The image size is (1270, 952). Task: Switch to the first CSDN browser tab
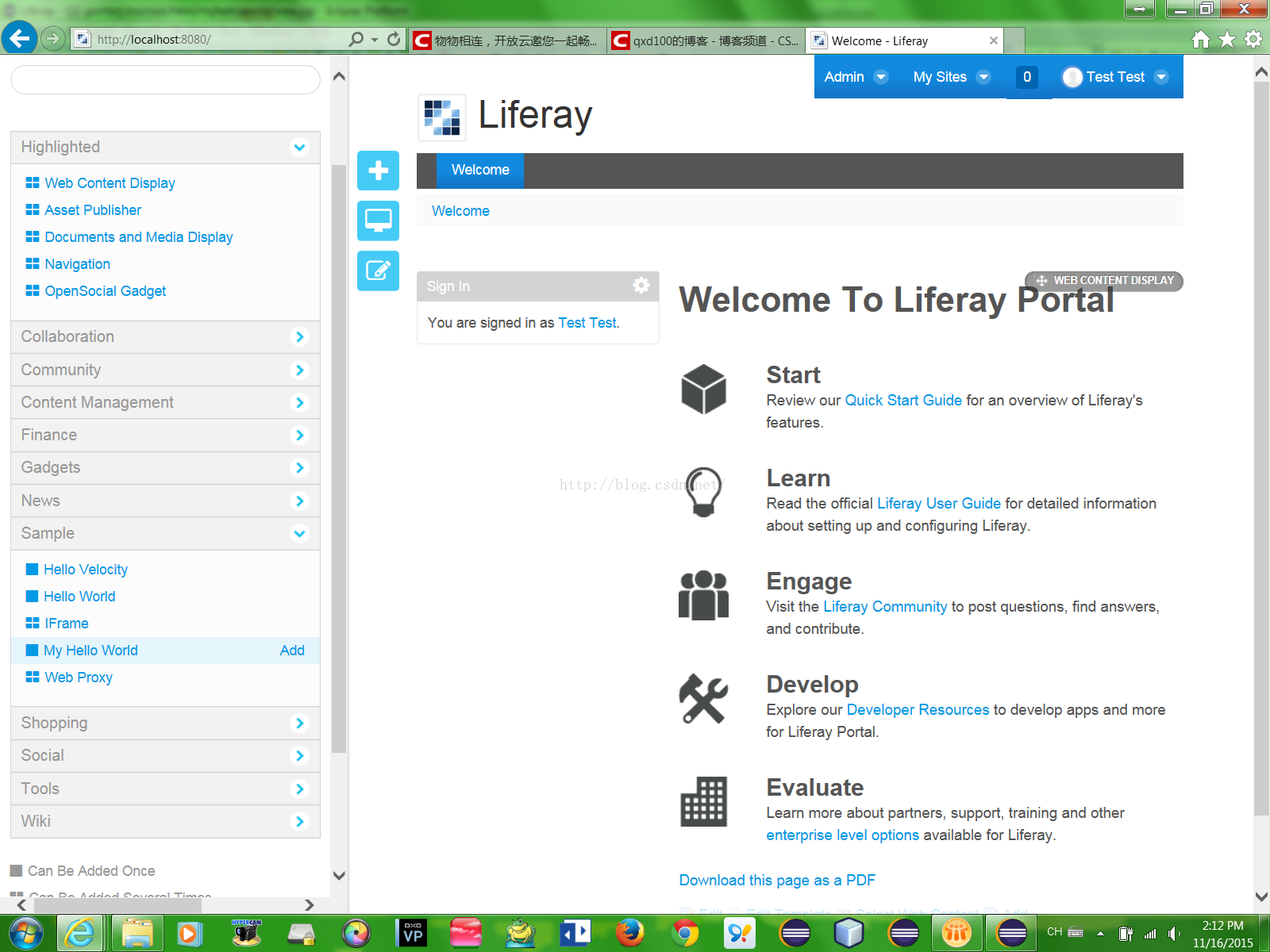coord(508,40)
